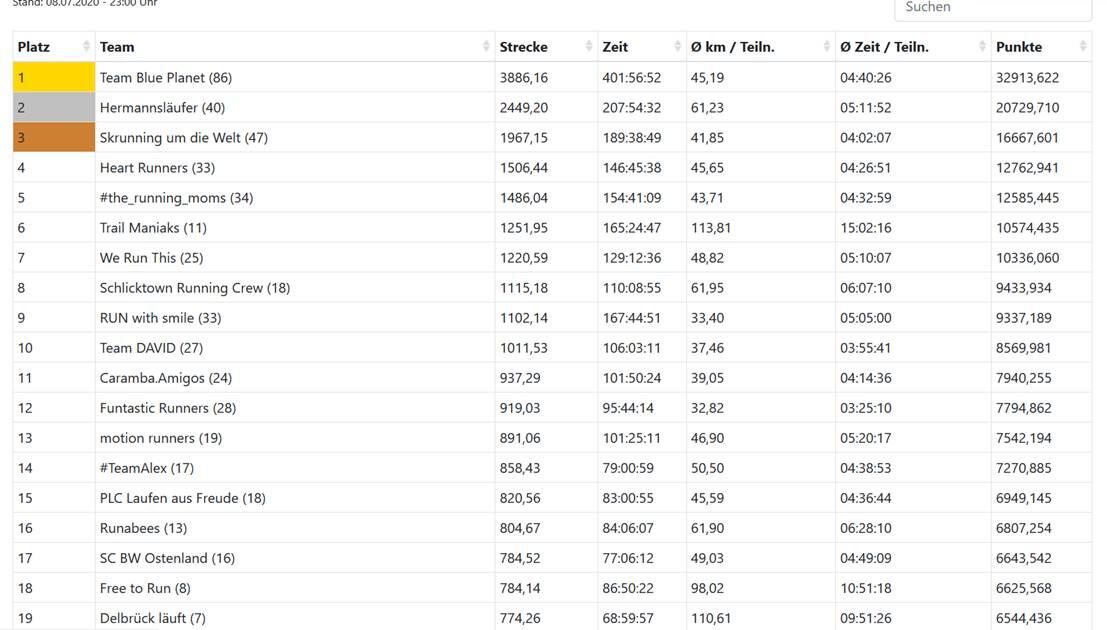The image size is (1107, 630).
Task: Select Funtastic Runners (28) team name
Action: [x=168, y=408]
